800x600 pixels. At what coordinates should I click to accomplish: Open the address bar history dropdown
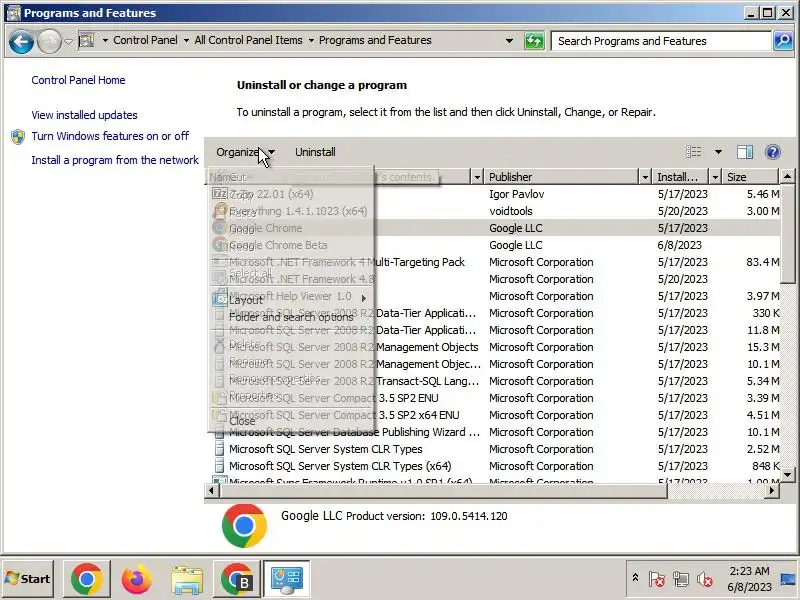click(x=509, y=41)
